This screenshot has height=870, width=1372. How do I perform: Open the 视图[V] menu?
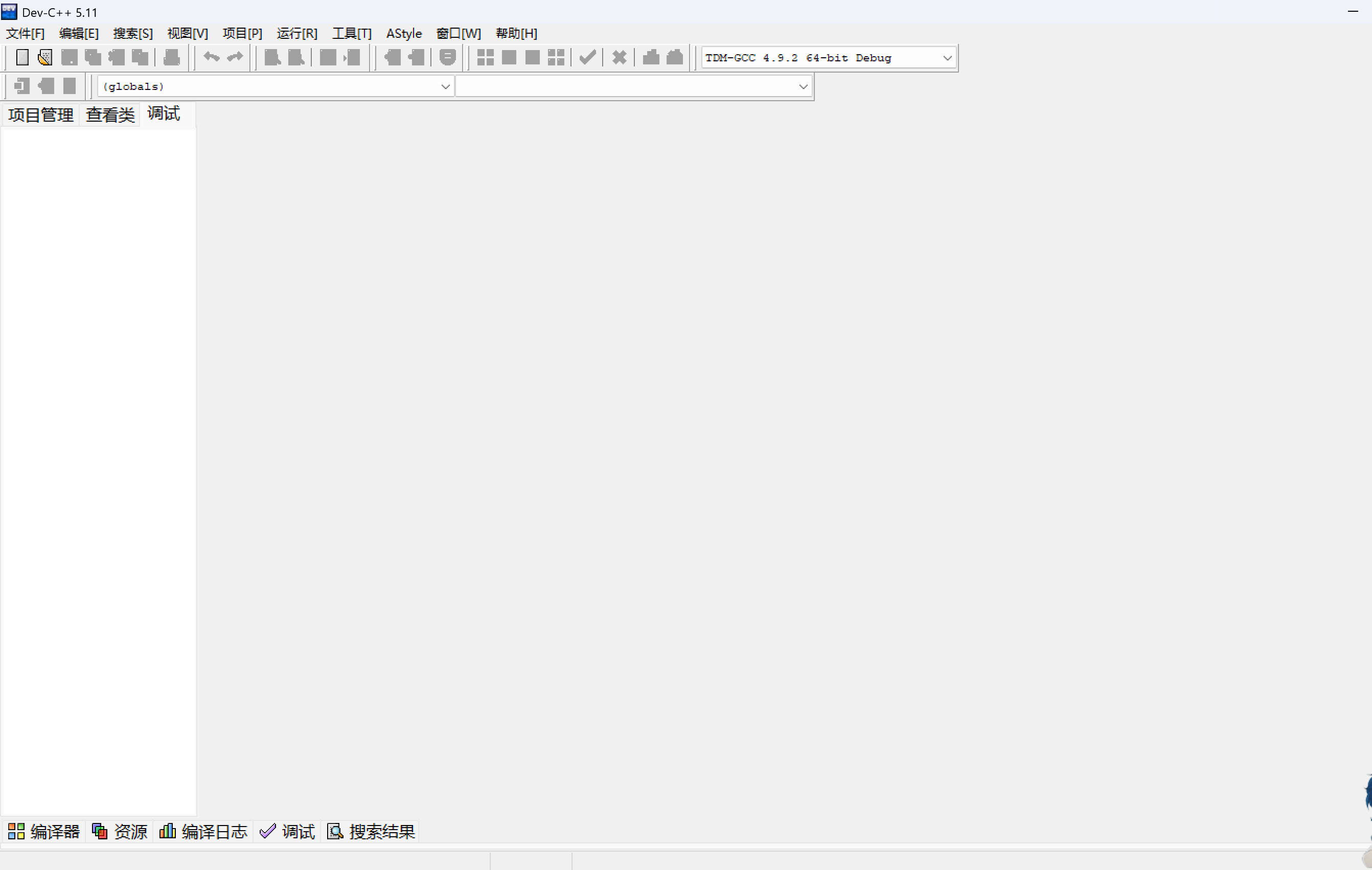coord(188,34)
